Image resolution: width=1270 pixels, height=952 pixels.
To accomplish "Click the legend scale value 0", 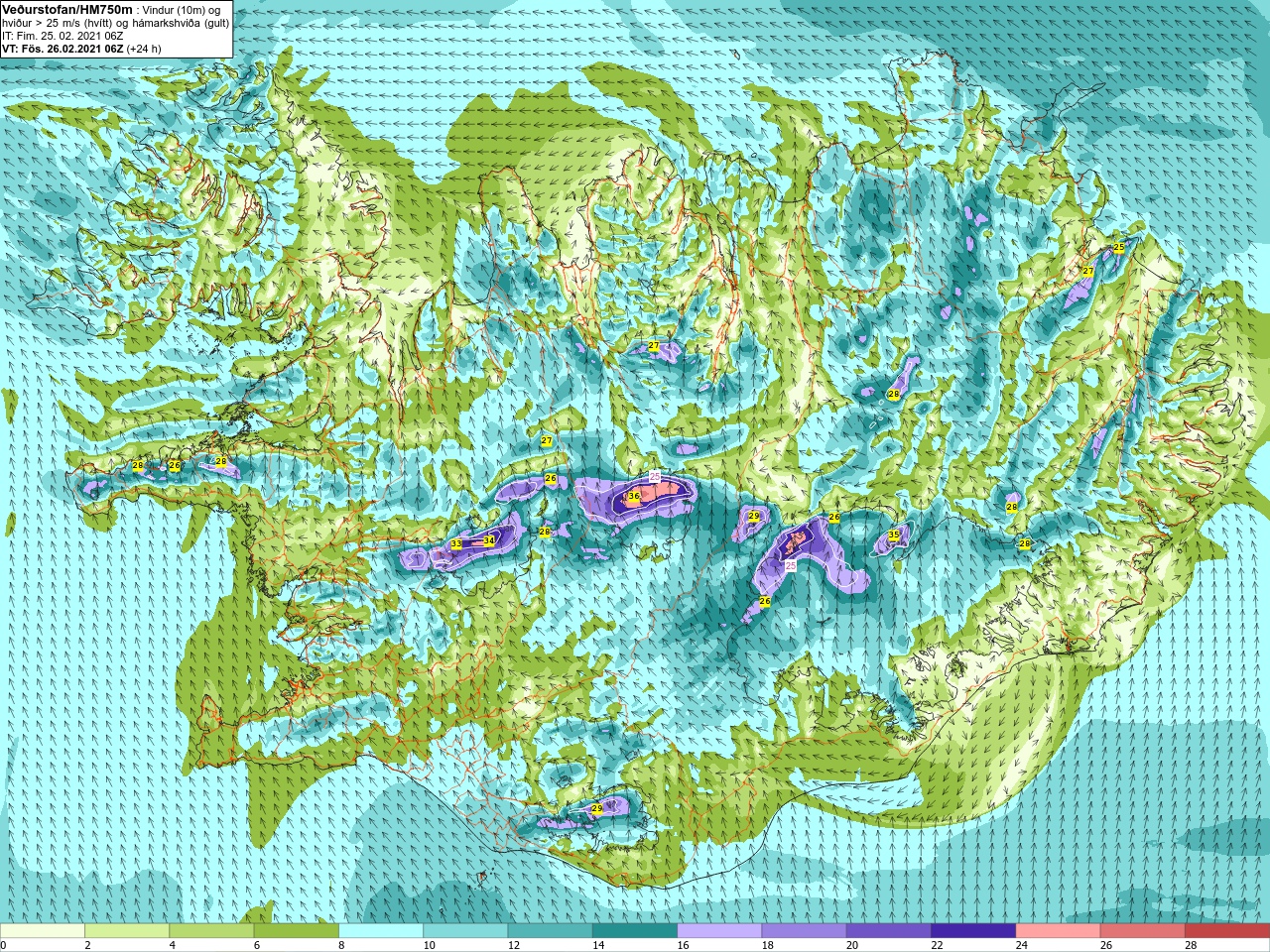I will coord(4,945).
